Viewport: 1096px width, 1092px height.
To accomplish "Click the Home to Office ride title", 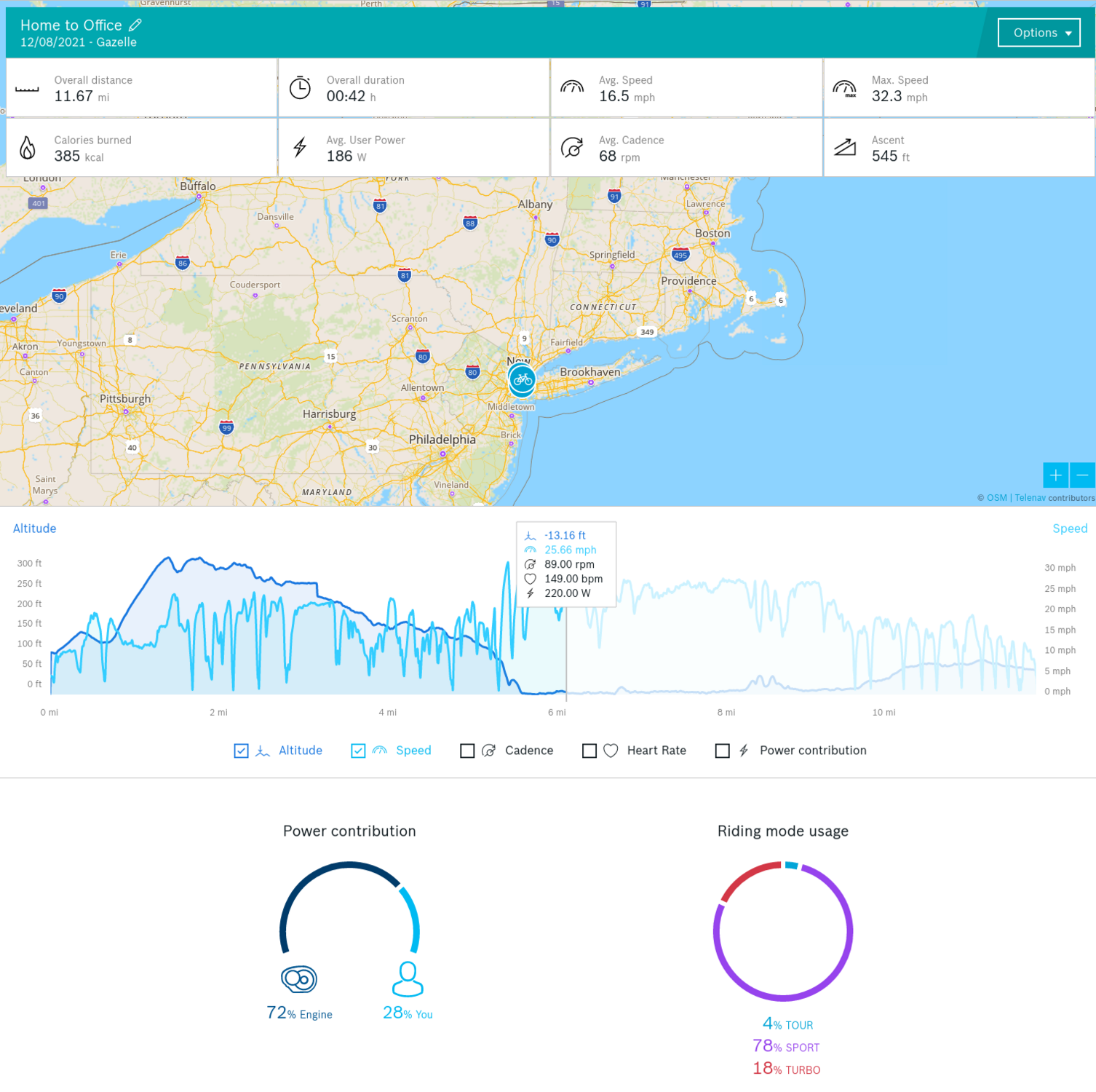I will 71,25.
